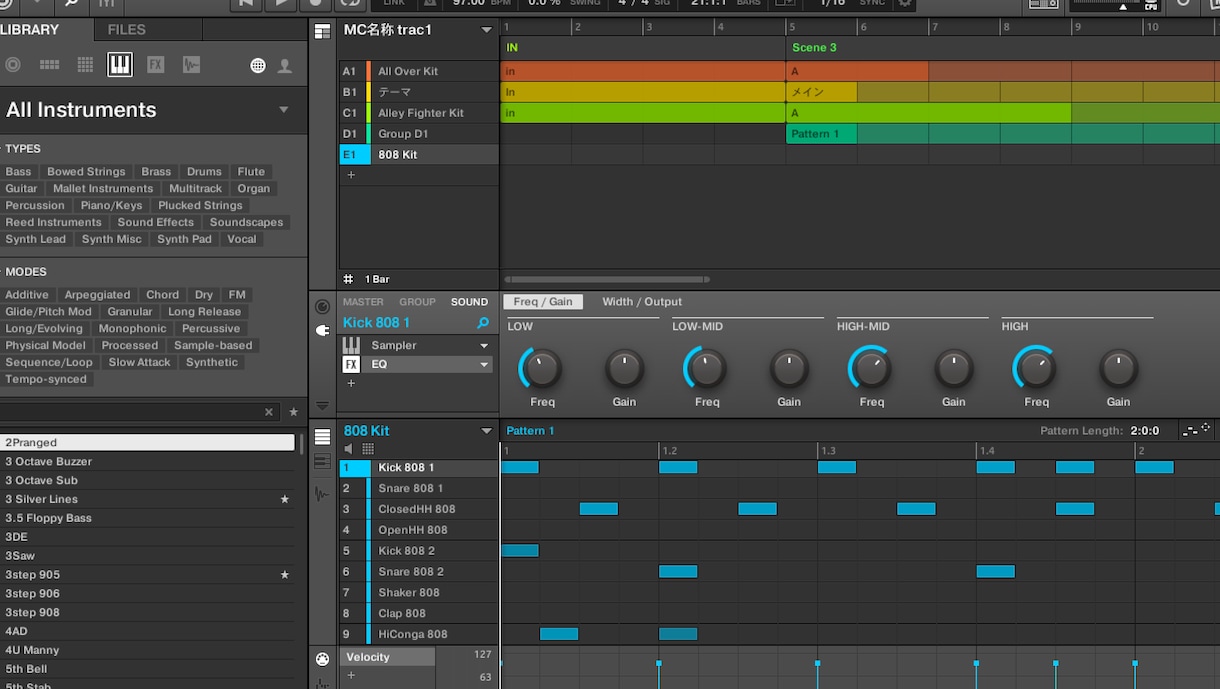Select the Instruments keyboard icon in Library
Image resolution: width=1220 pixels, height=689 pixels.
coord(119,65)
